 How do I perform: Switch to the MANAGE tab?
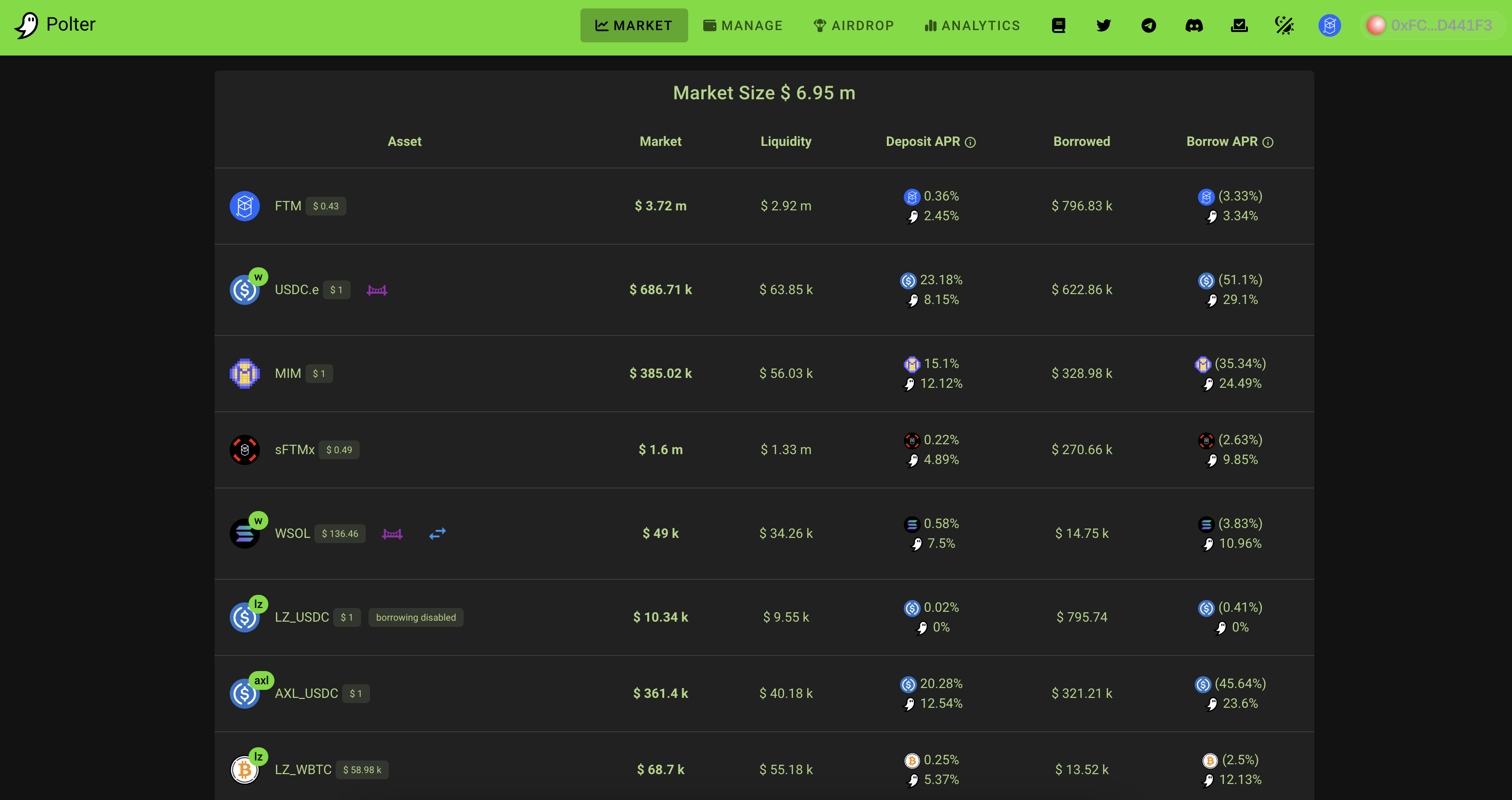742,25
